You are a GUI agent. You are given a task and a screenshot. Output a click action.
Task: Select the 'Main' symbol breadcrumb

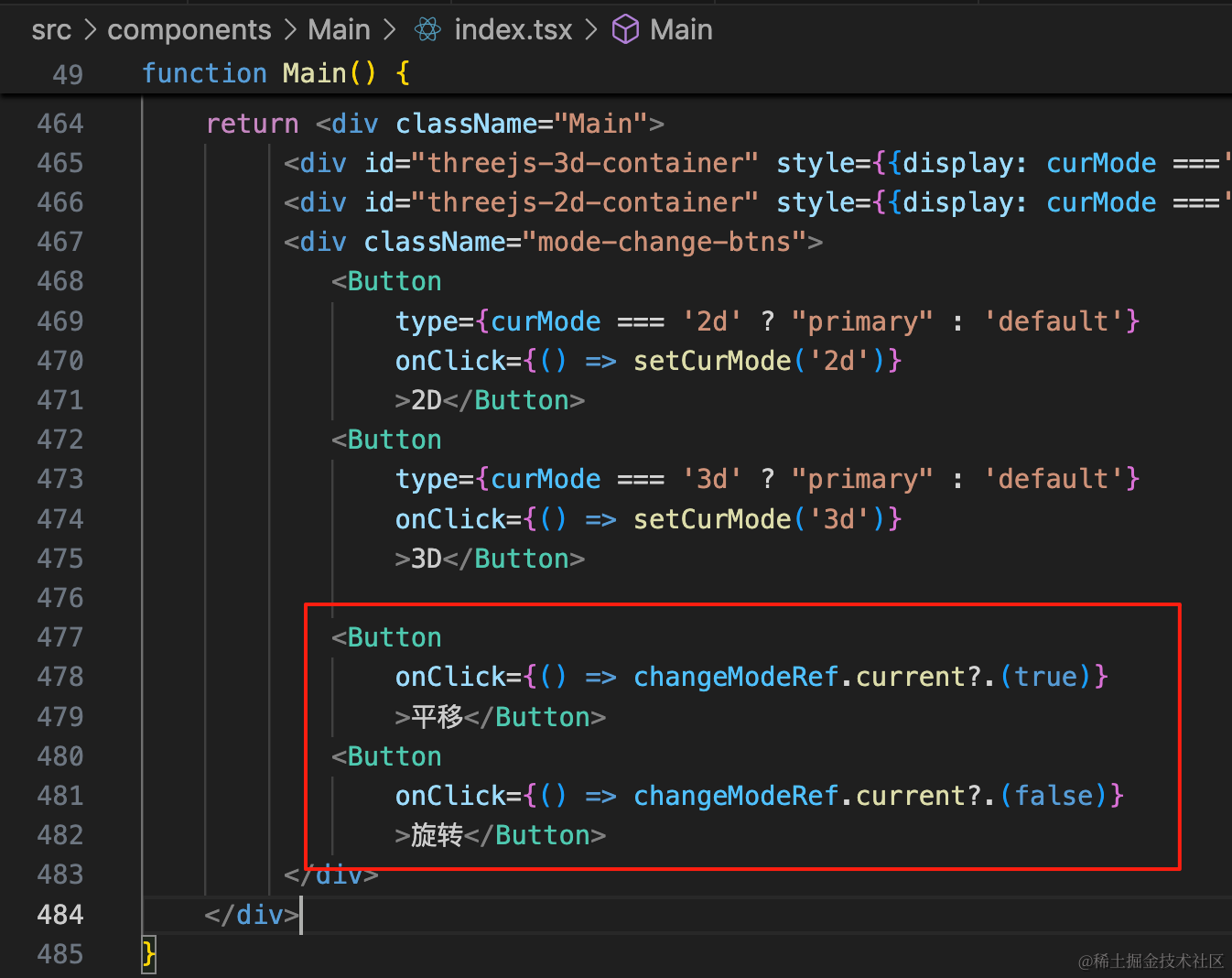click(681, 30)
